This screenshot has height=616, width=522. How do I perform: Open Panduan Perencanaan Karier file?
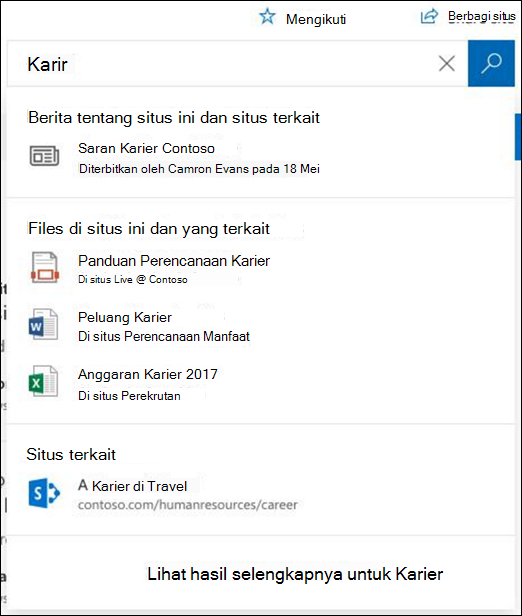click(174, 260)
